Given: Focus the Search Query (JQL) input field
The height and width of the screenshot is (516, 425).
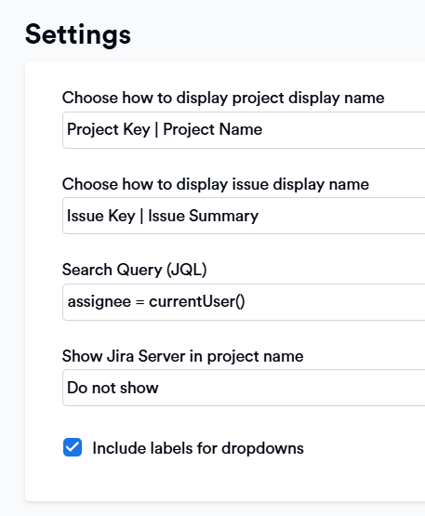Looking at the screenshot, I should click(x=244, y=302).
